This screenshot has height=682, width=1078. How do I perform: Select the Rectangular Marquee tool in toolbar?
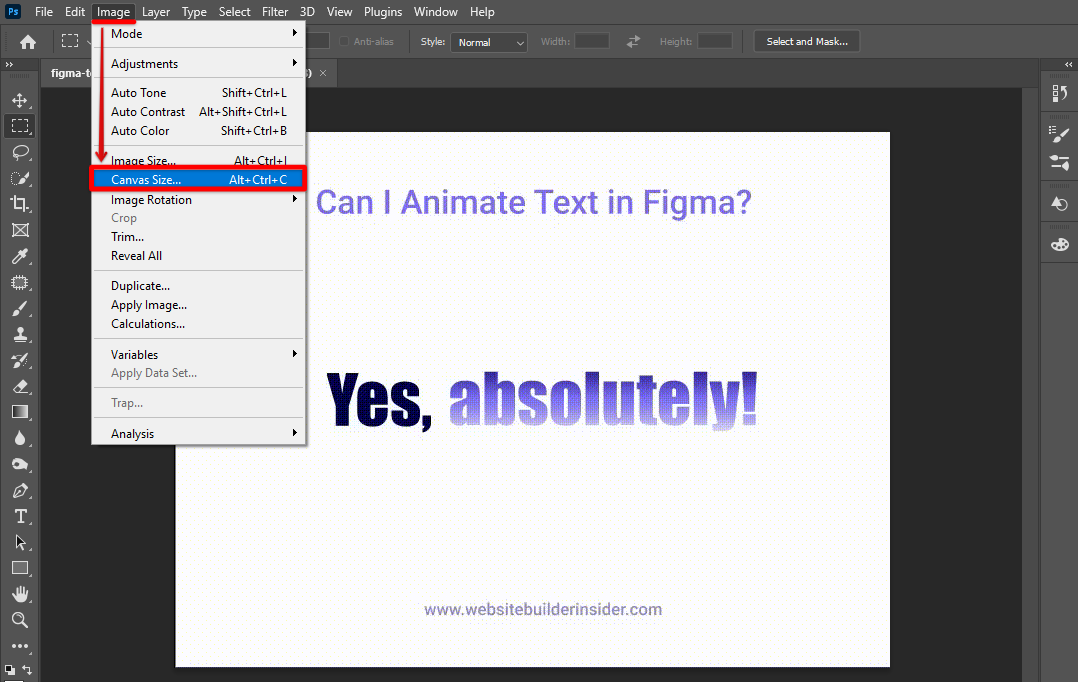tap(20, 126)
